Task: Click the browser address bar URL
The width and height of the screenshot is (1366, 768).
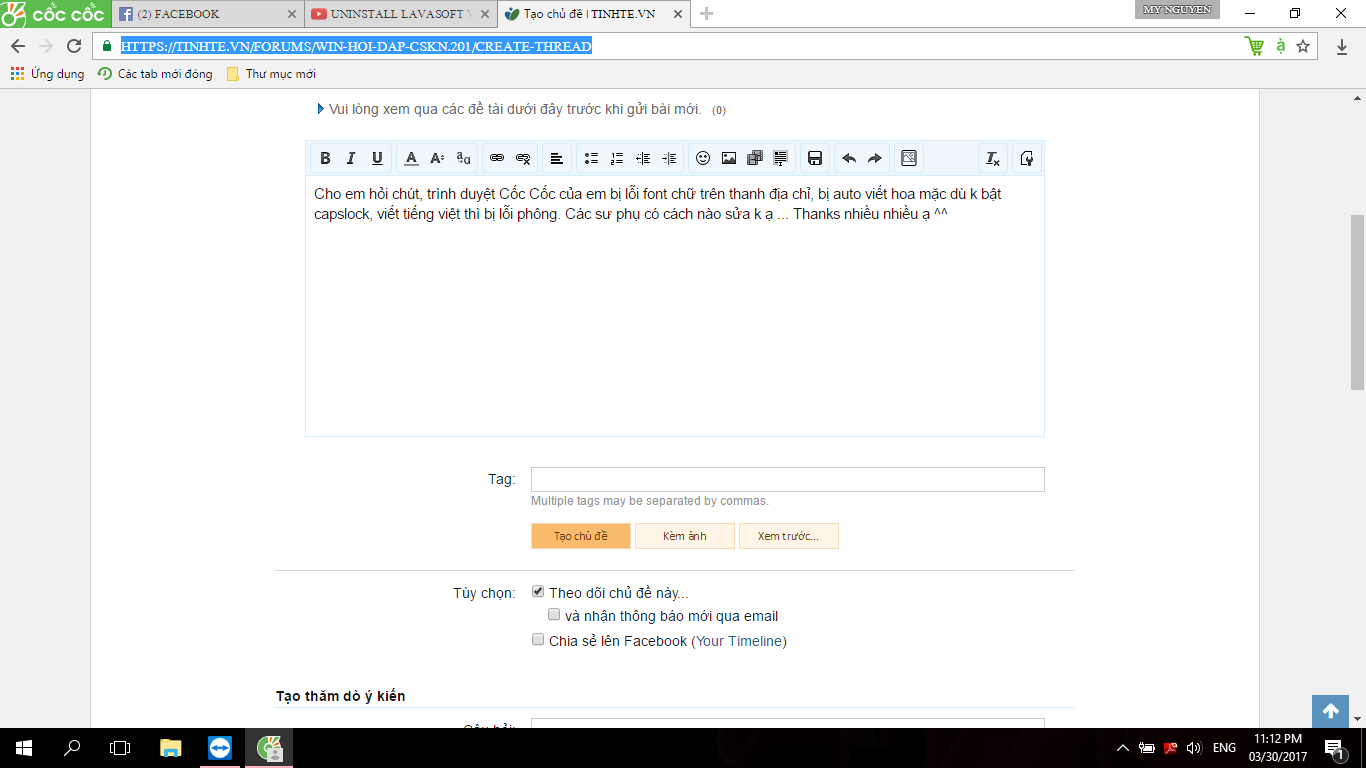Action: [356, 46]
